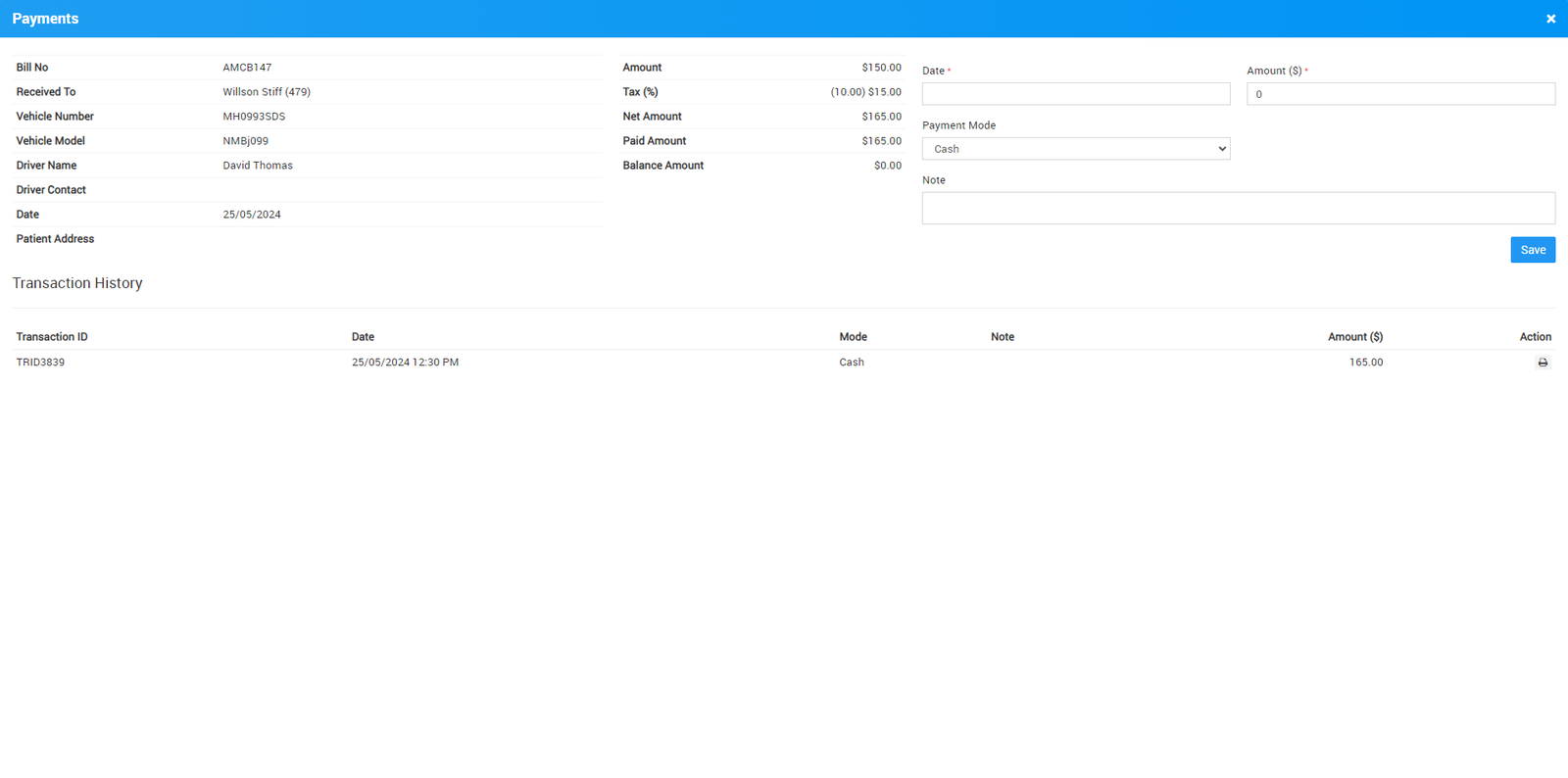Select the Action column header
1568x778 pixels.
tap(1535, 337)
